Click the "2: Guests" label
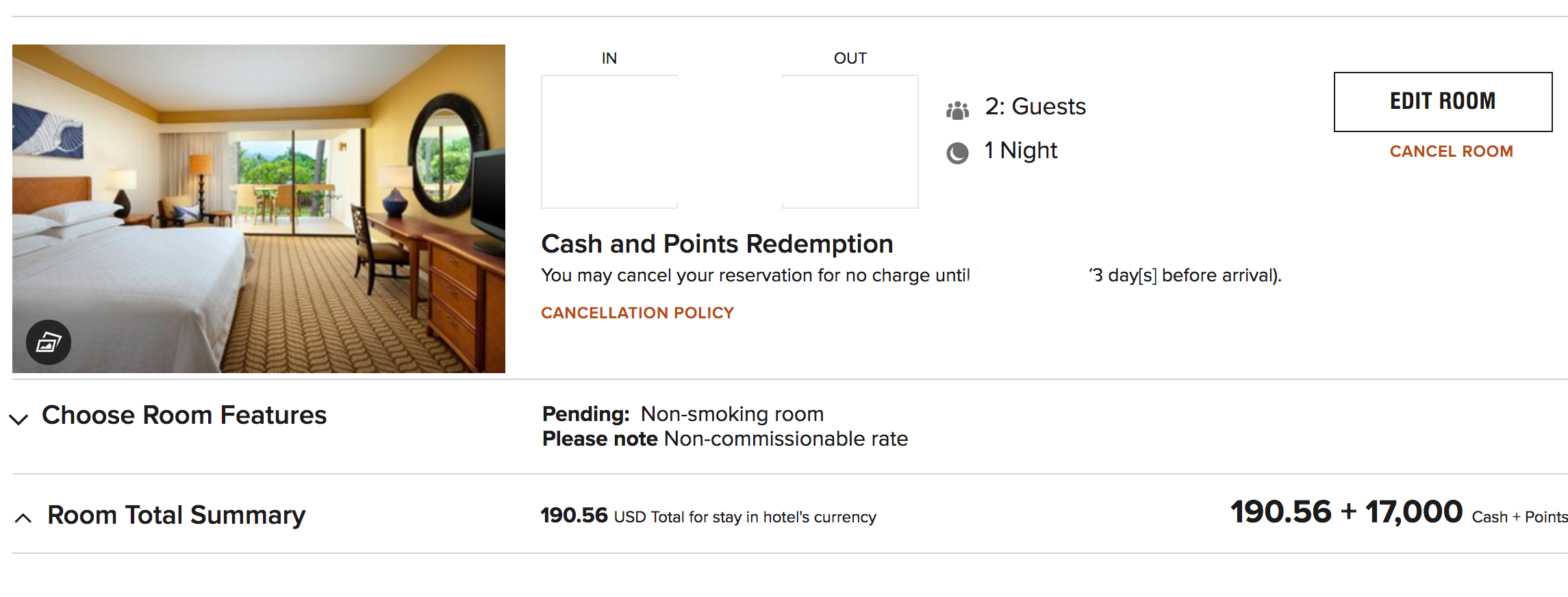 pyautogui.click(x=1035, y=107)
